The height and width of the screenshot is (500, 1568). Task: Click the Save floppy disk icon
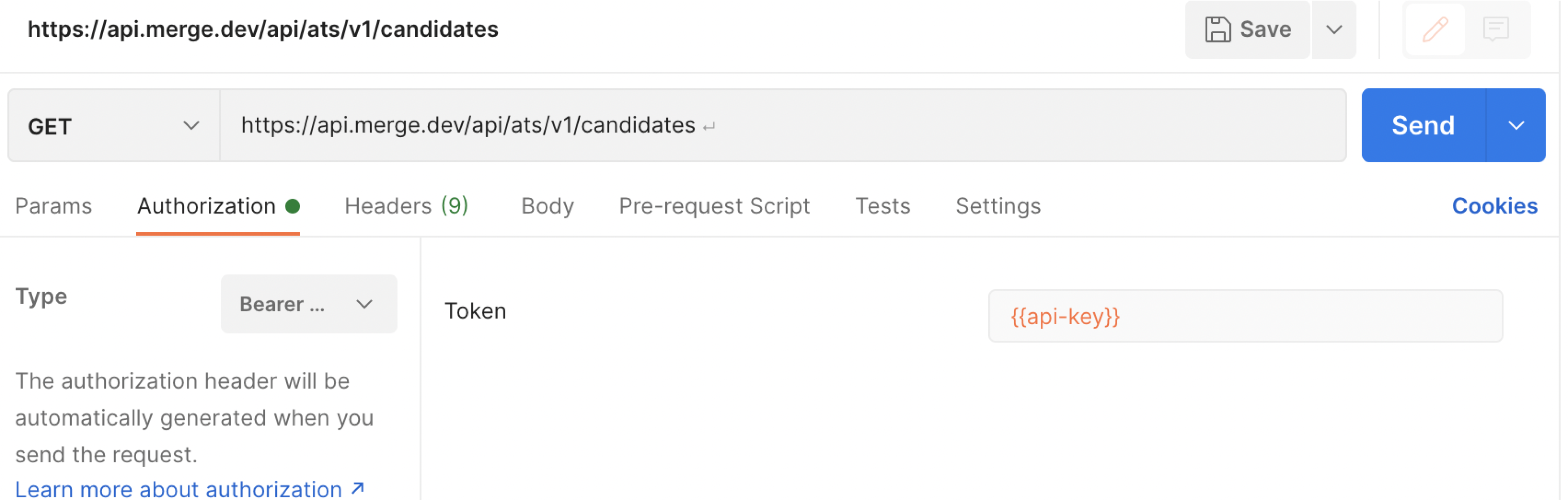tap(1217, 29)
